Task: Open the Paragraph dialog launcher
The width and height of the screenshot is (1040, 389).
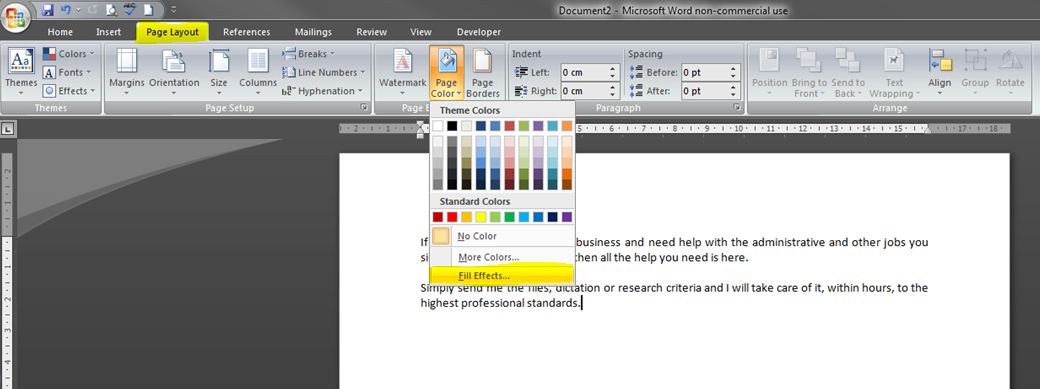Action: point(737,108)
